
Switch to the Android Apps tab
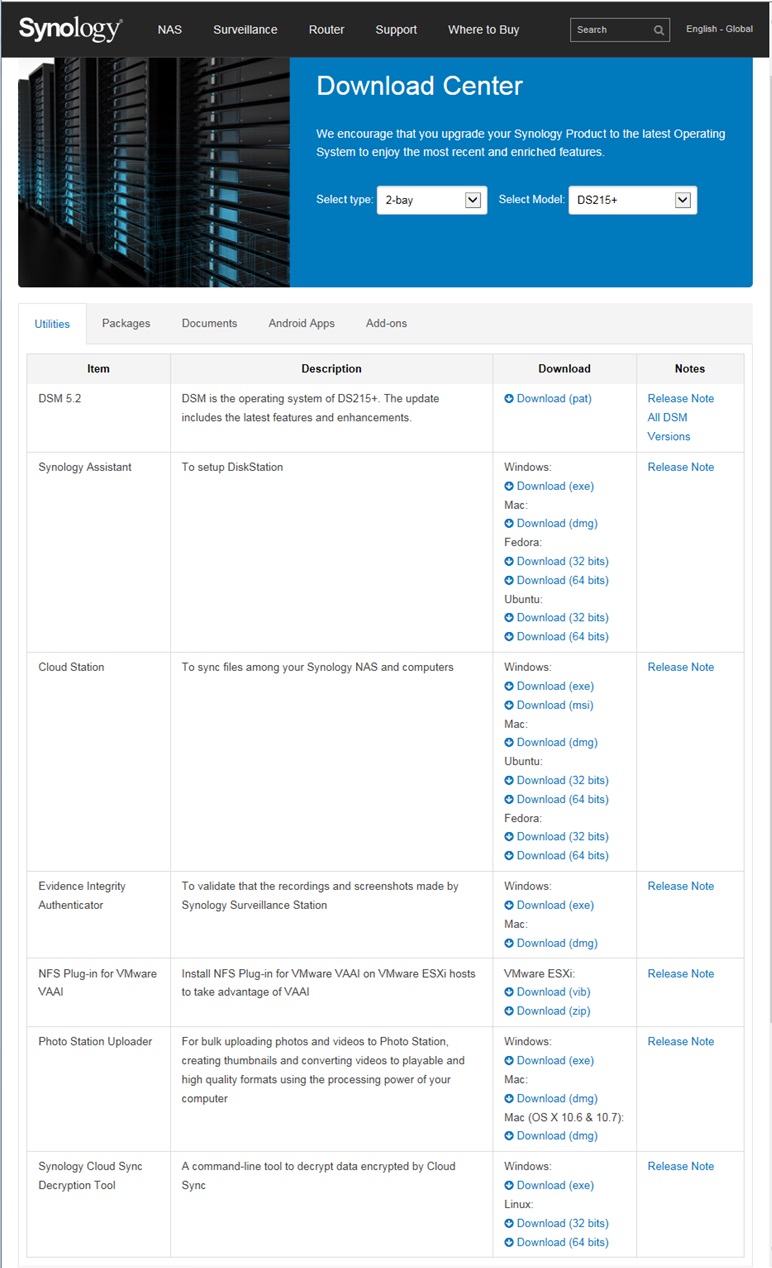[x=301, y=323]
